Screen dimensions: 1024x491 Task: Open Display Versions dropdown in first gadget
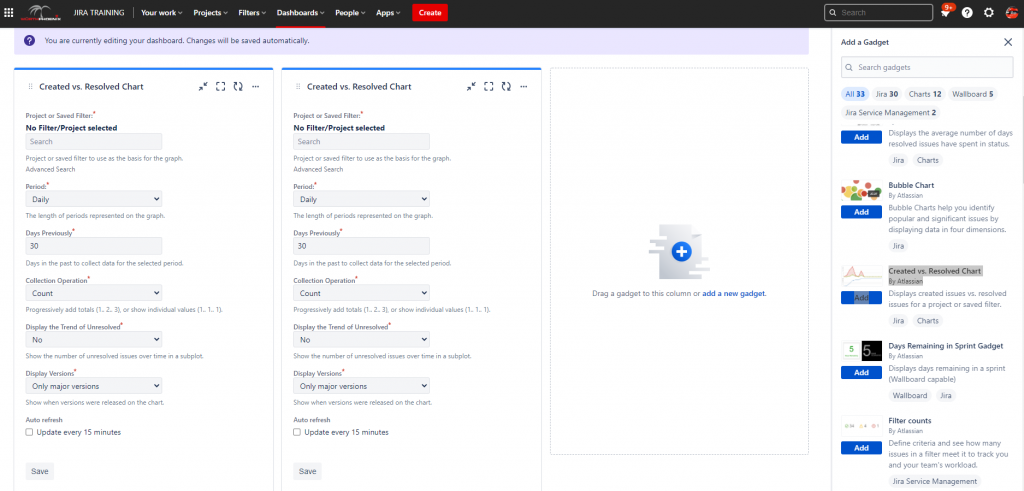(x=94, y=386)
